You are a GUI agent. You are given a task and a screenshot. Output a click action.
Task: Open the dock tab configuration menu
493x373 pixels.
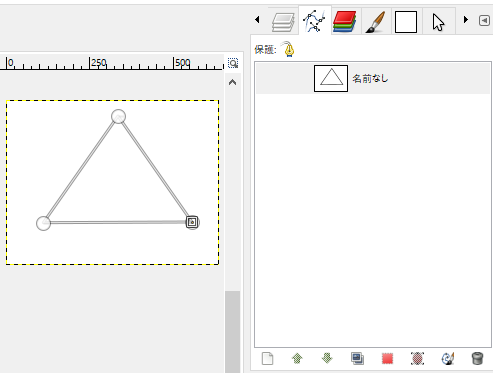click(x=484, y=20)
